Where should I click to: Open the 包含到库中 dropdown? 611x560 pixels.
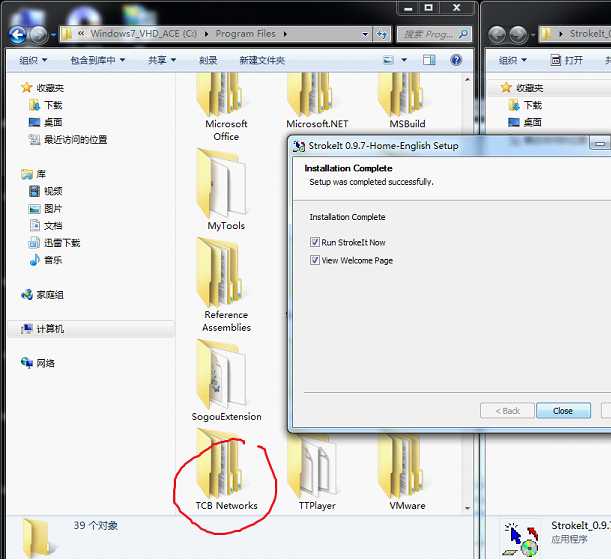coord(97,60)
